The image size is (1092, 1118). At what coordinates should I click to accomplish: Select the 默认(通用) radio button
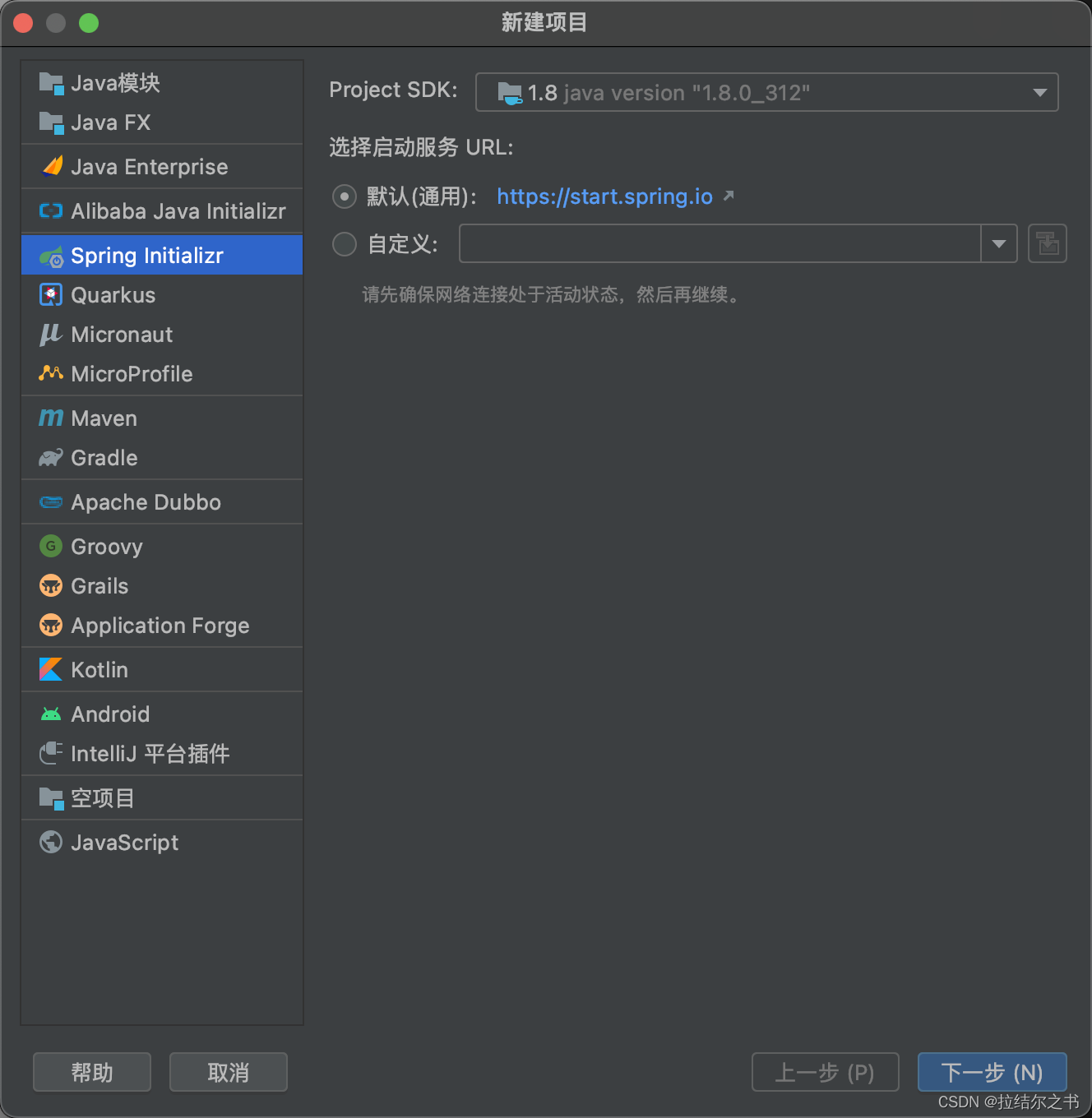point(345,196)
